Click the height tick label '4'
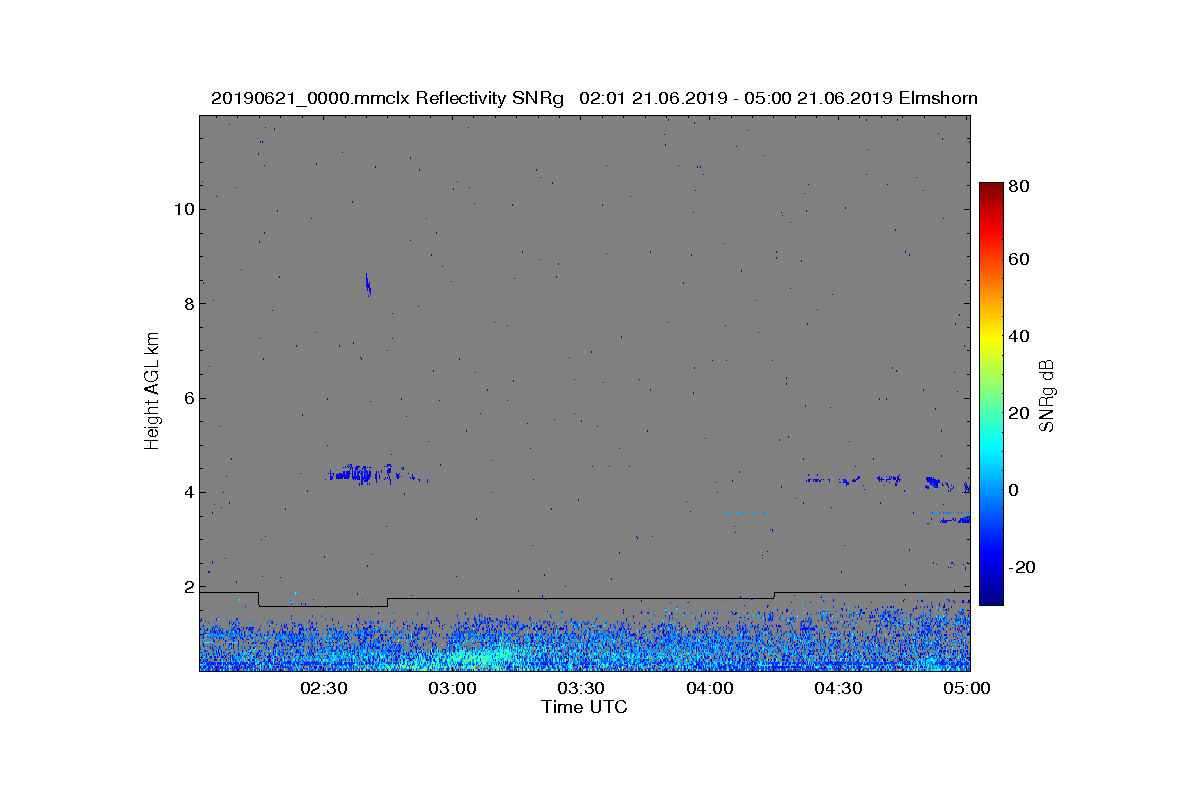The width and height of the screenshot is (1200, 800). tap(188, 492)
